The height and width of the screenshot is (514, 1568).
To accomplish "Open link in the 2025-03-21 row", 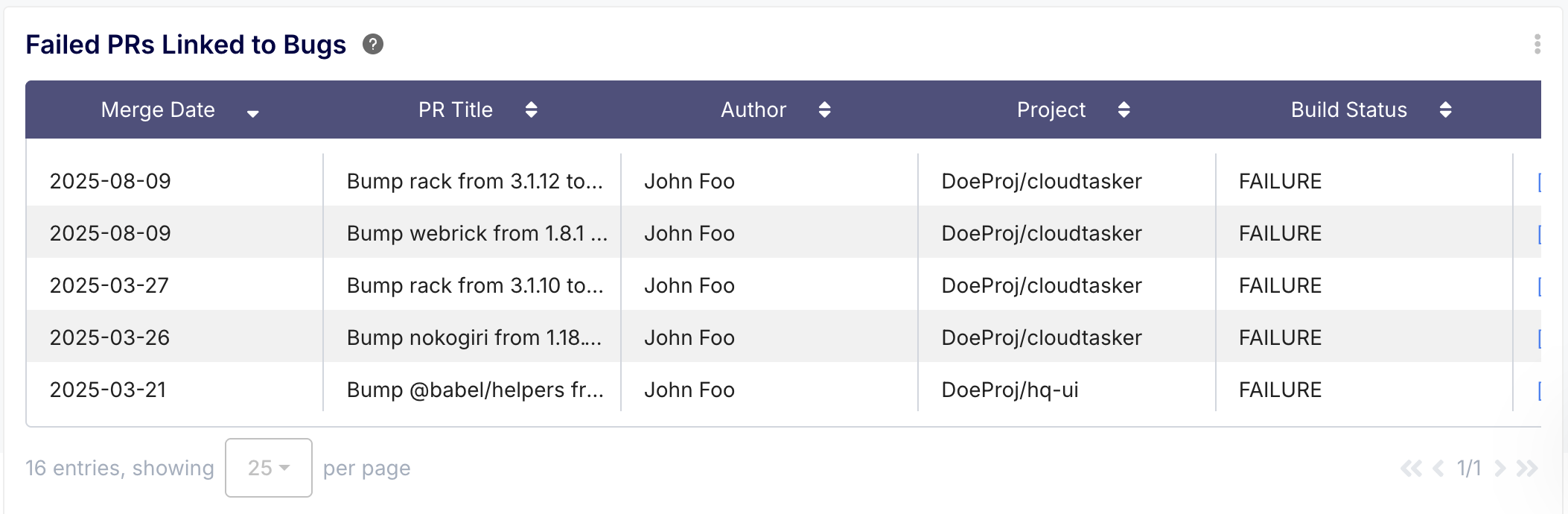I will [x=1538, y=390].
